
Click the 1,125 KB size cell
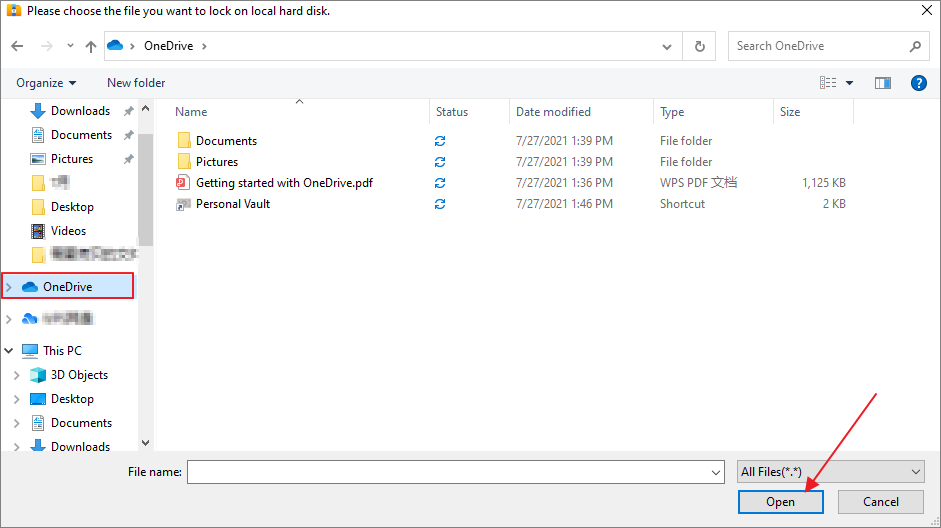tap(823, 183)
